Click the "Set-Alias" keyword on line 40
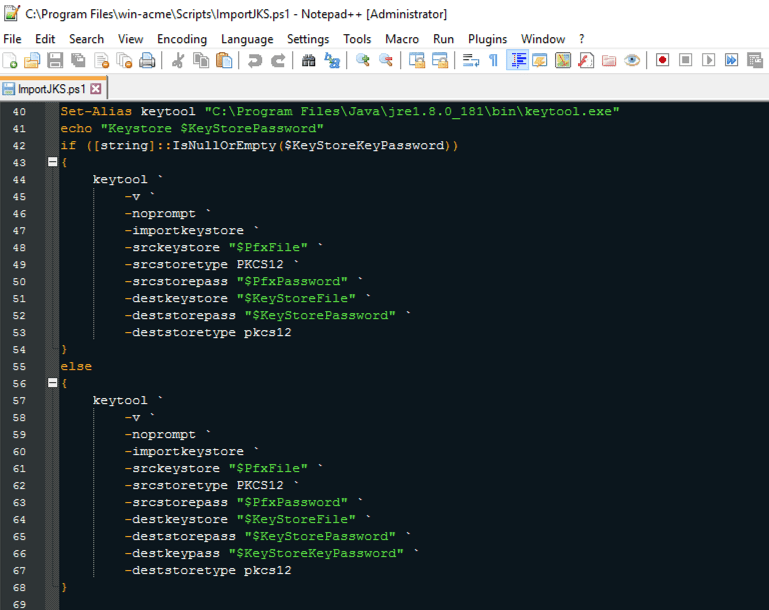The height and width of the screenshot is (610, 769). click(96, 111)
